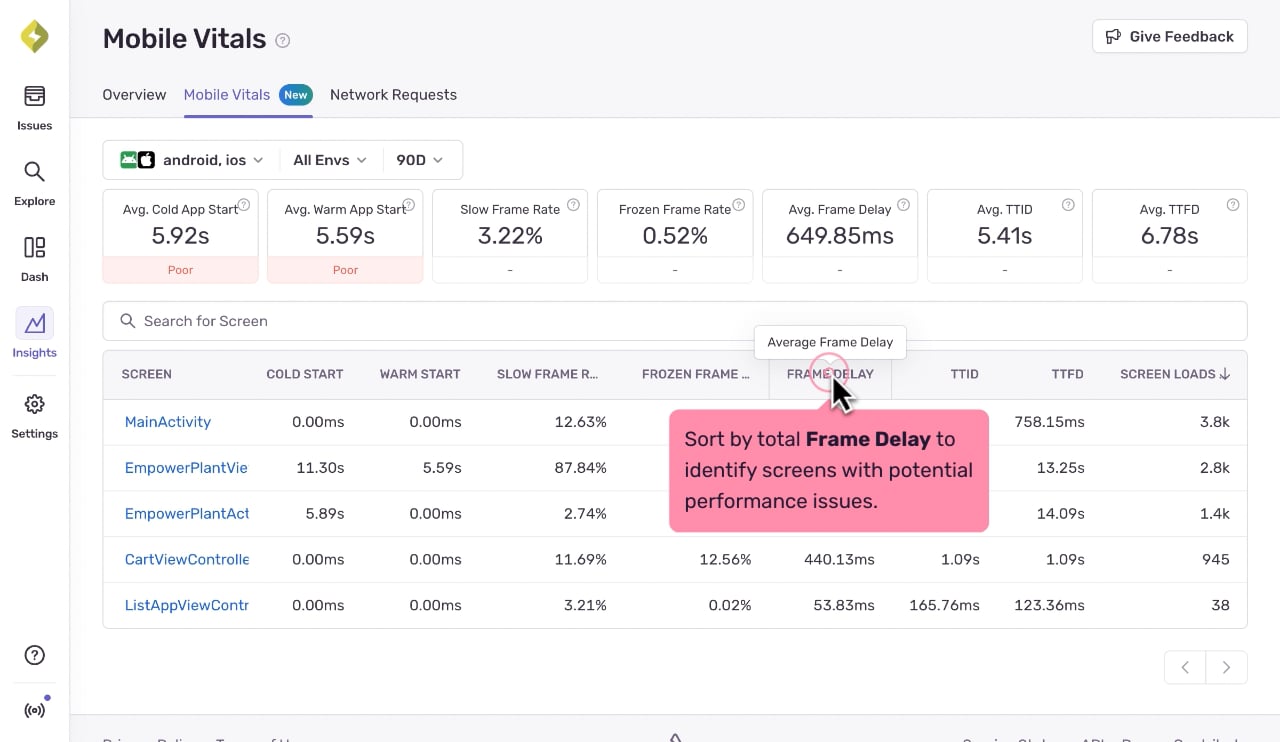
Task: Click help icon next to Mobile Vitals title
Action: [x=283, y=40]
